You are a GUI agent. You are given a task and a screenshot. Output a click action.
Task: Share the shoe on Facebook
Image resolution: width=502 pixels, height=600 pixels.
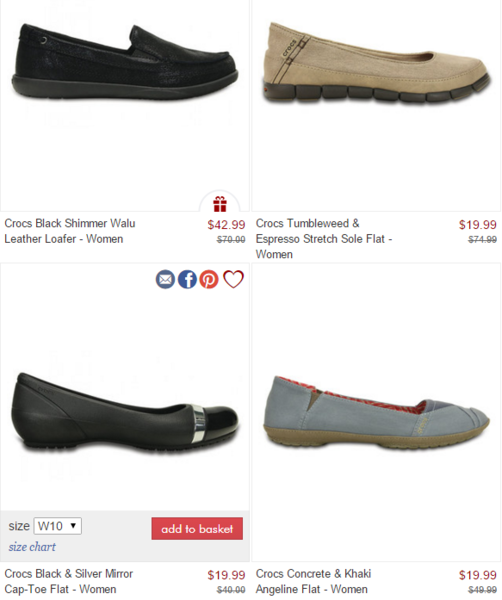(187, 279)
